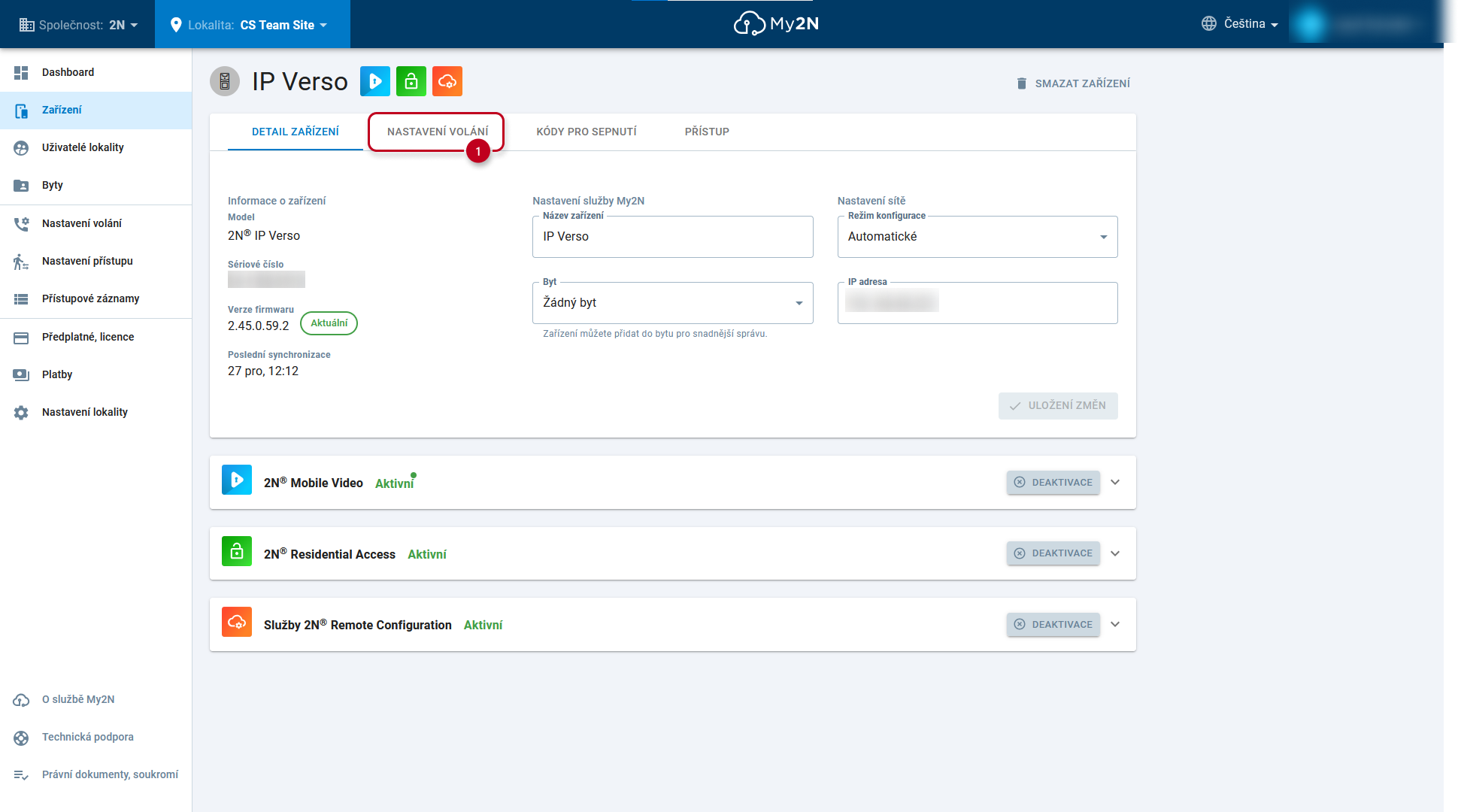
Task: Deactivate the Remote Configuration service
Action: point(1053,625)
